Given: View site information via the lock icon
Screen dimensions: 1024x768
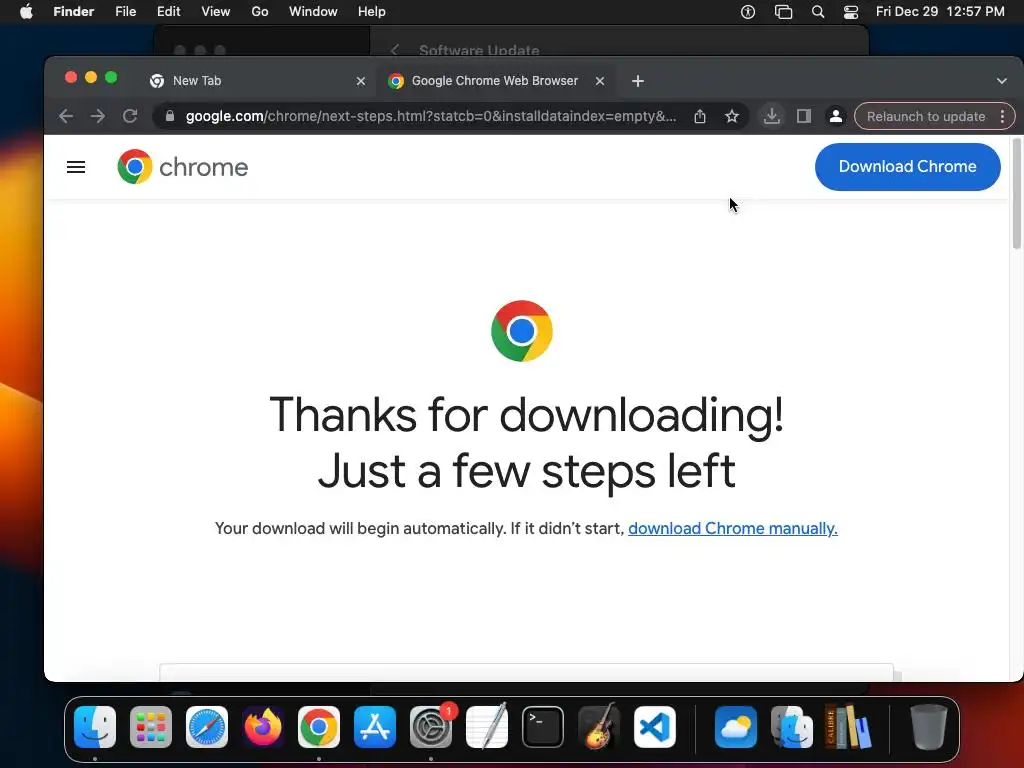Looking at the screenshot, I should coord(170,116).
